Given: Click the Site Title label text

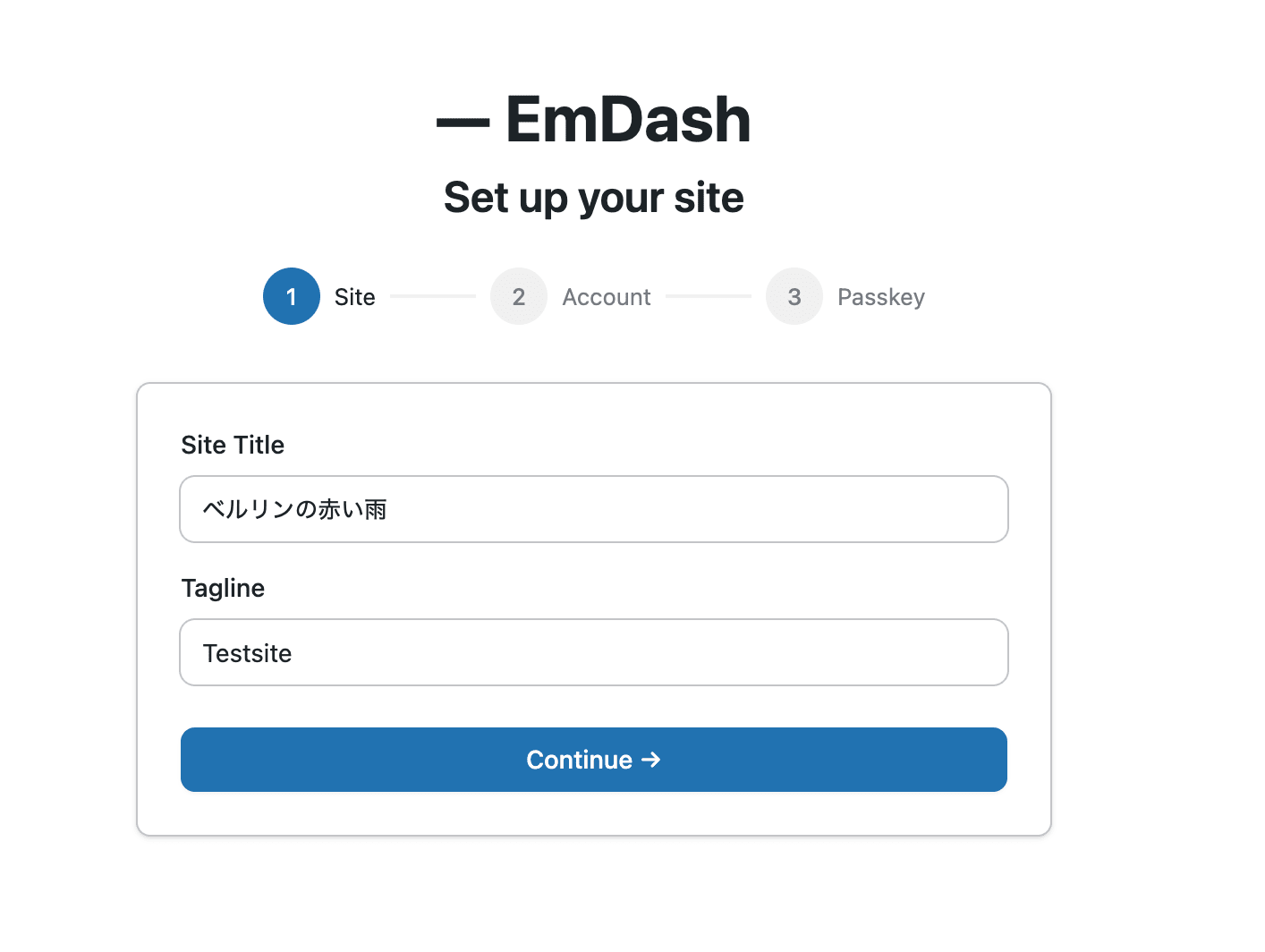Looking at the screenshot, I should coord(233,445).
